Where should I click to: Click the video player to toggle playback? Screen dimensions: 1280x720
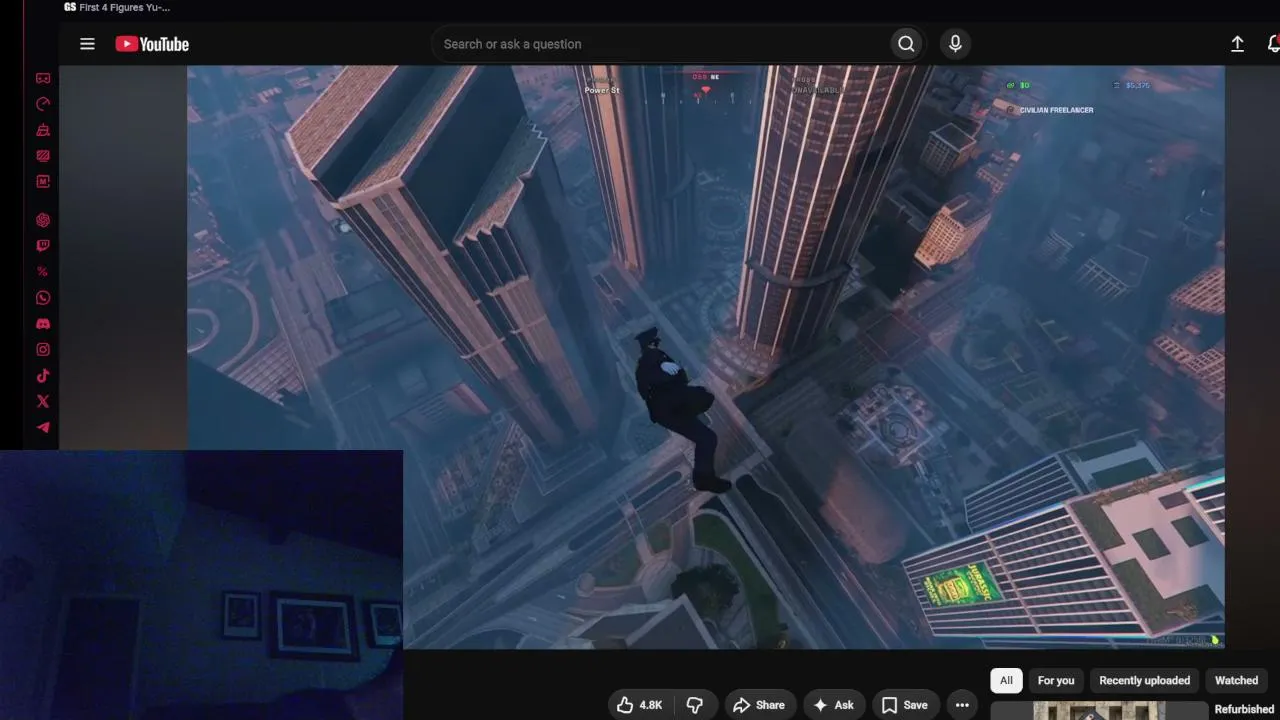click(706, 357)
